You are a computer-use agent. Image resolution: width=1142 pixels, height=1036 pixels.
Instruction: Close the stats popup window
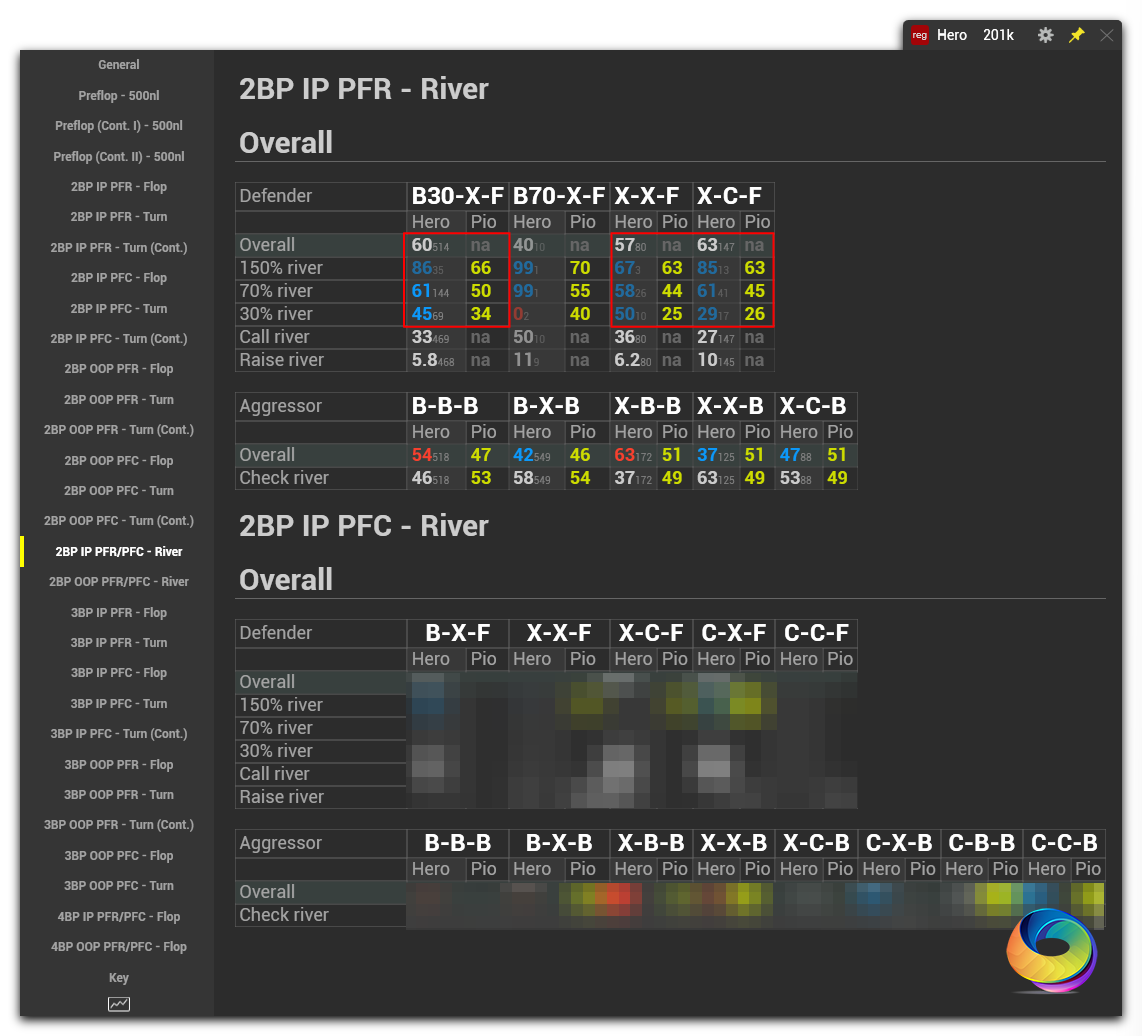1106,35
